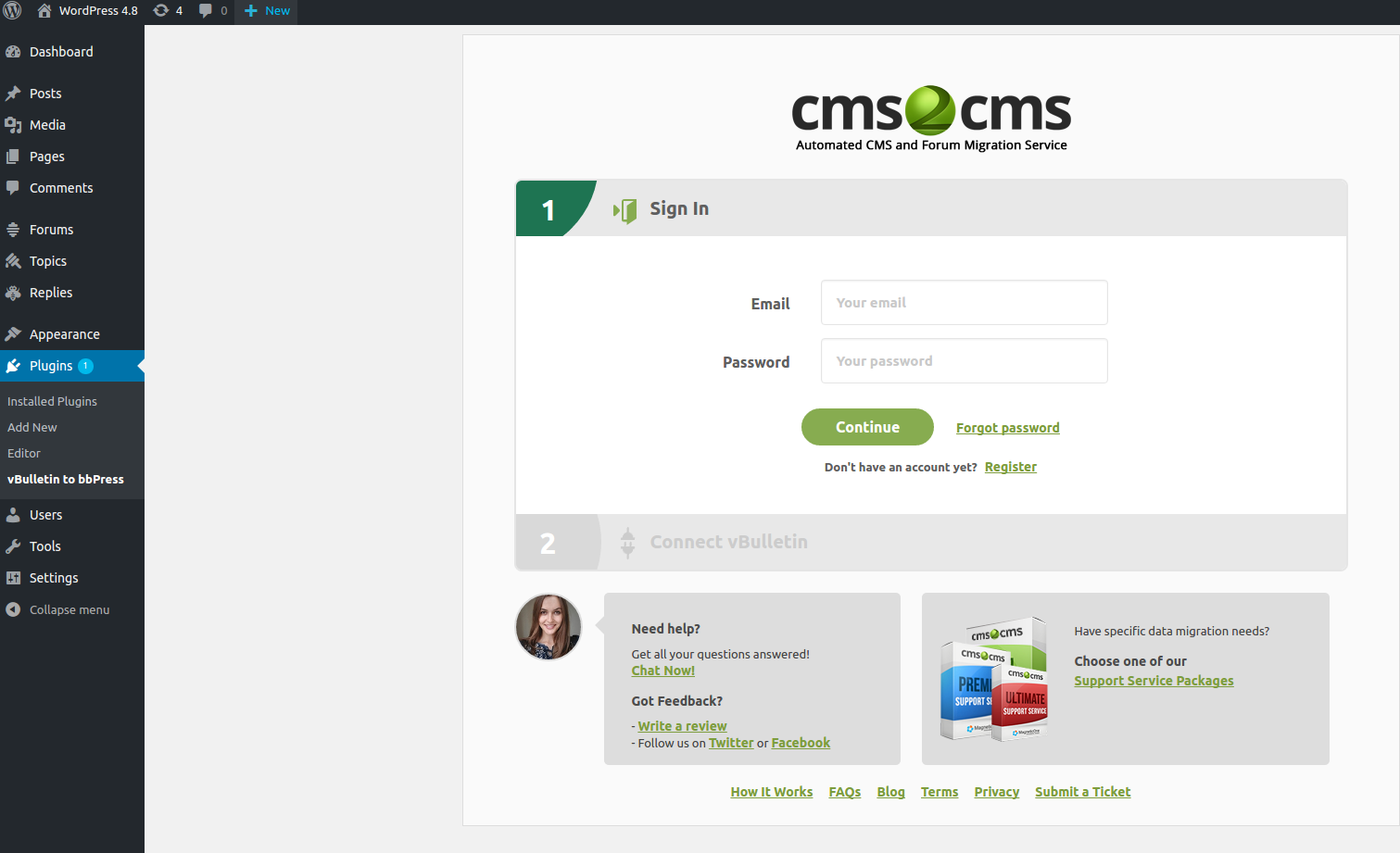Click the Forgot password link
This screenshot has height=853, width=1400.
1008,428
